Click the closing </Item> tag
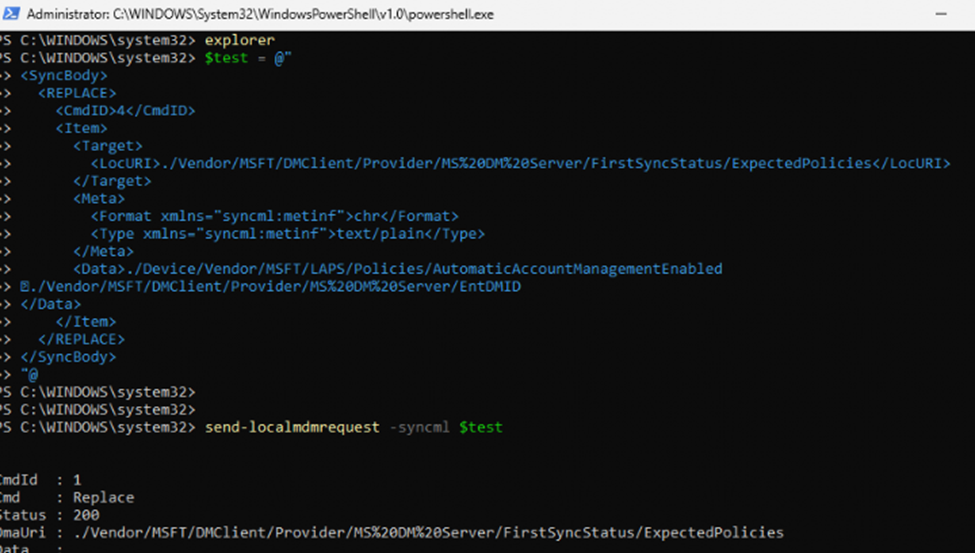This screenshot has width=975, height=553. (x=86, y=322)
